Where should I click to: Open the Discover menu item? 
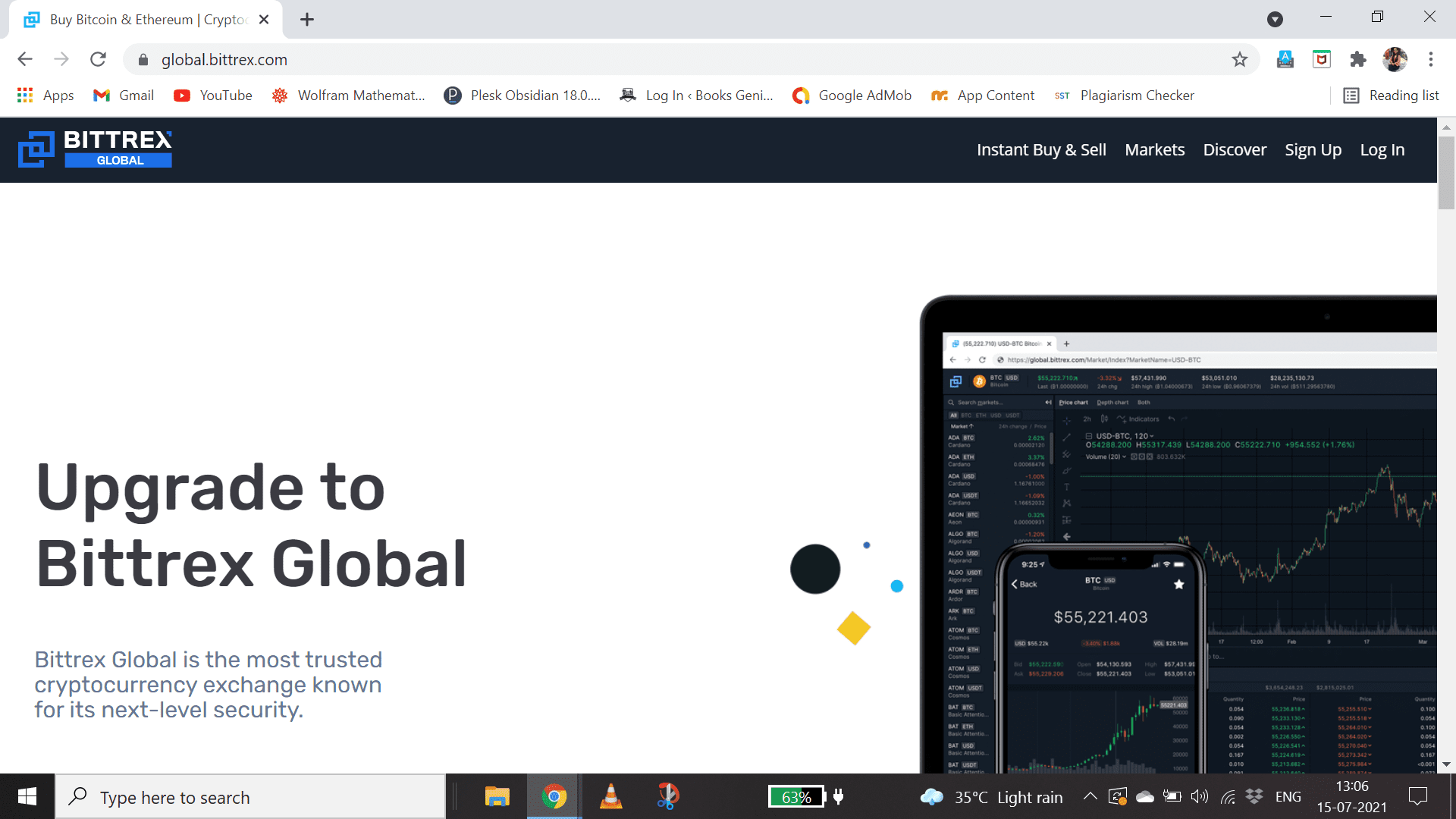1235,150
